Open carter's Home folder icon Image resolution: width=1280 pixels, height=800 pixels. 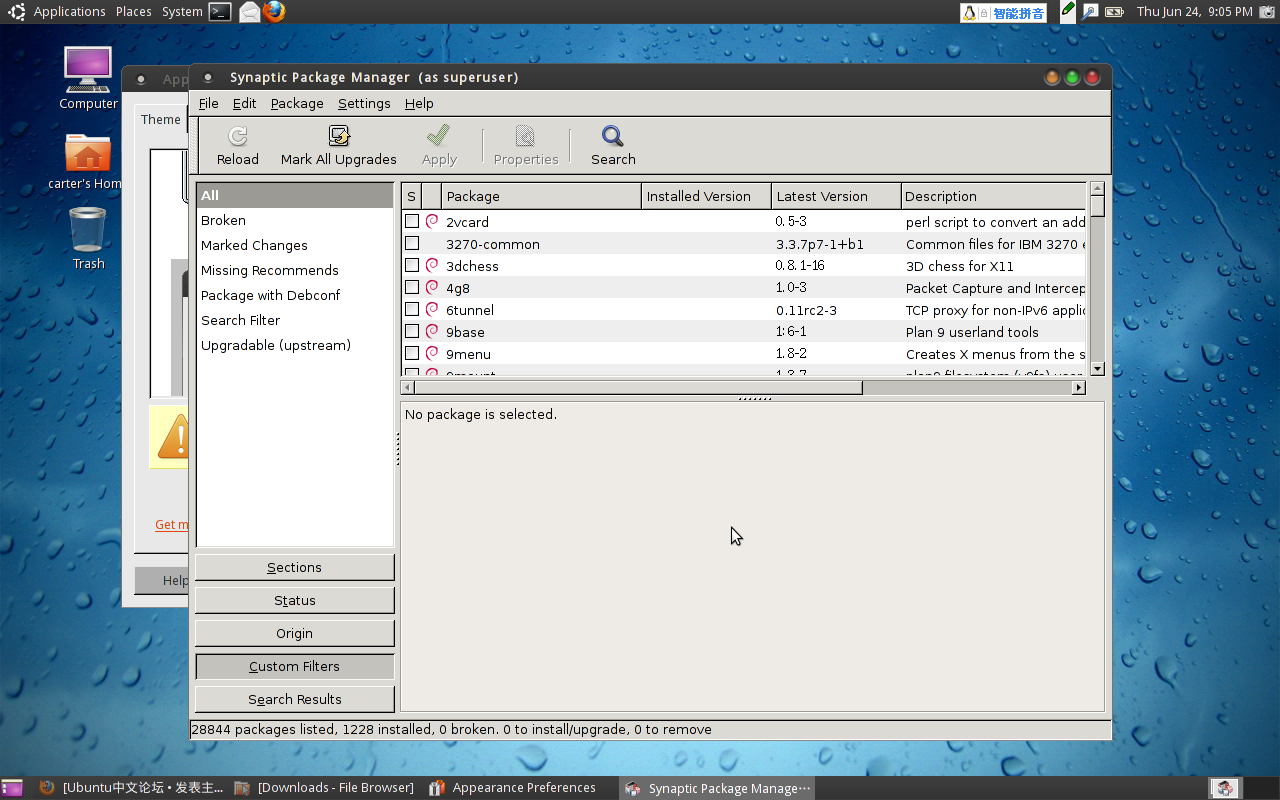tap(88, 153)
